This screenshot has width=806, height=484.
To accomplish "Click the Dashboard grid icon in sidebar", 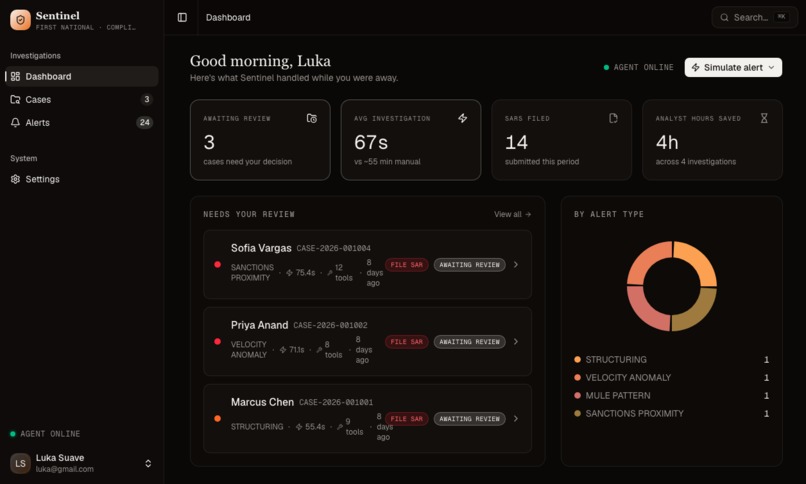I will [15, 77].
